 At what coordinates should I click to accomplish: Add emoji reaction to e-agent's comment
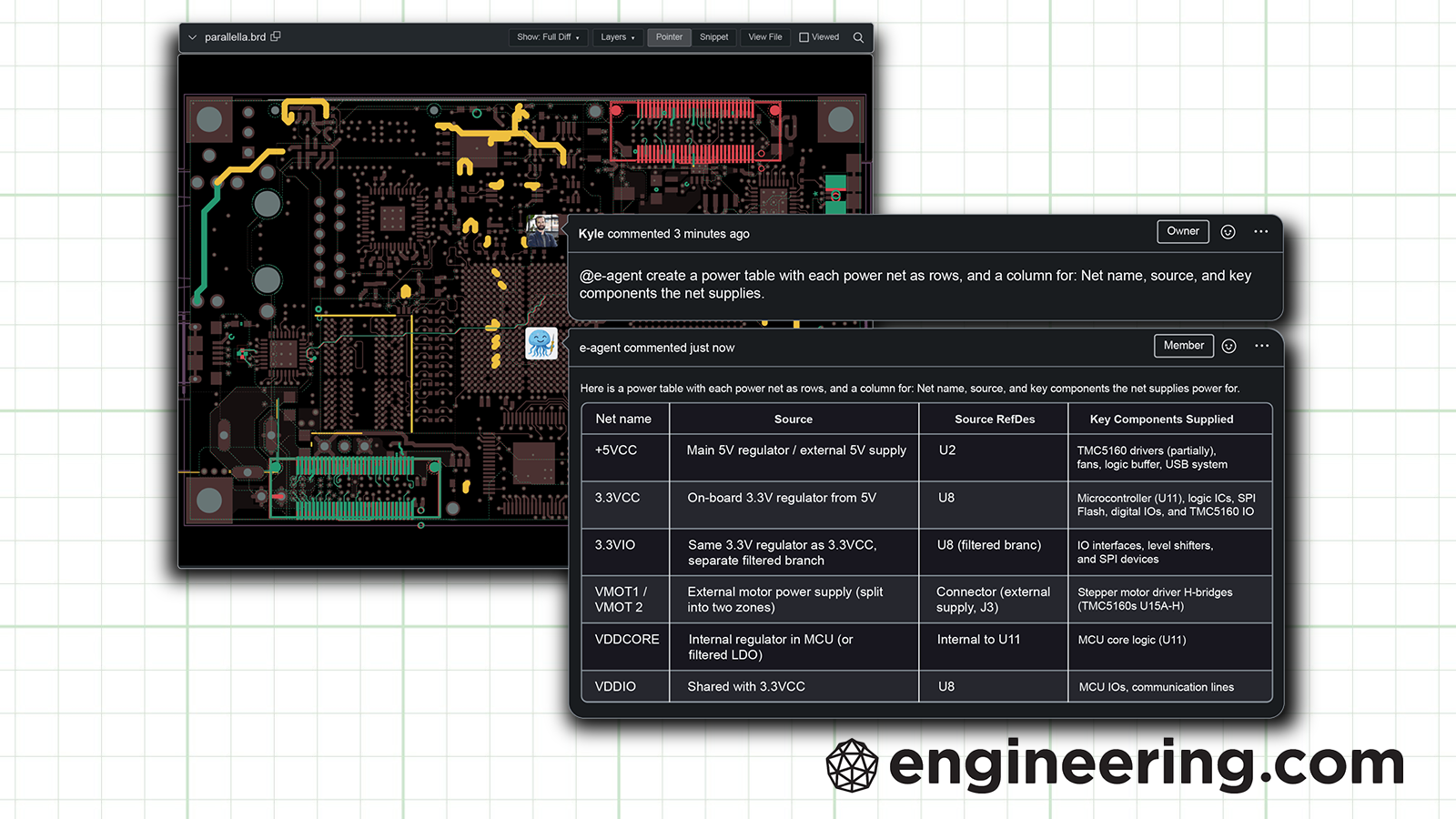tap(1228, 346)
